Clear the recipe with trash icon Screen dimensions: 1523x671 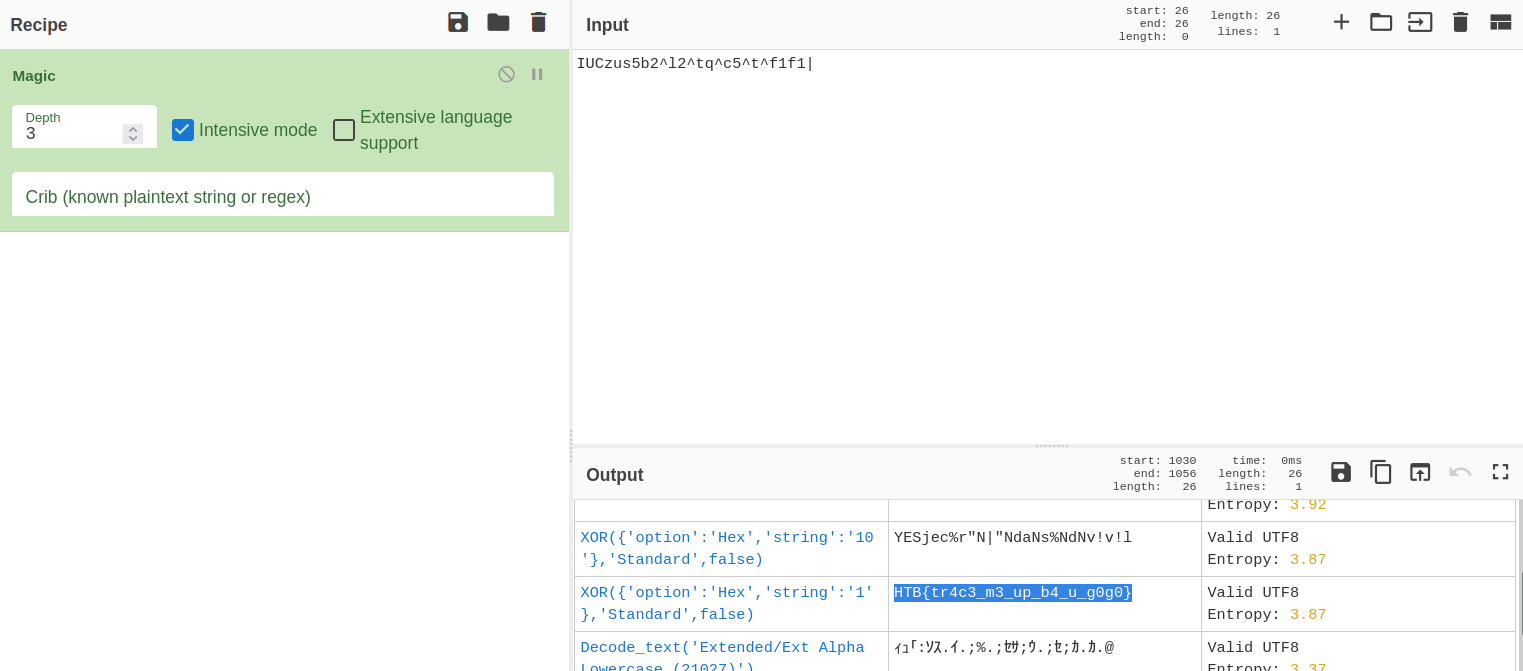pyautogui.click(x=538, y=22)
